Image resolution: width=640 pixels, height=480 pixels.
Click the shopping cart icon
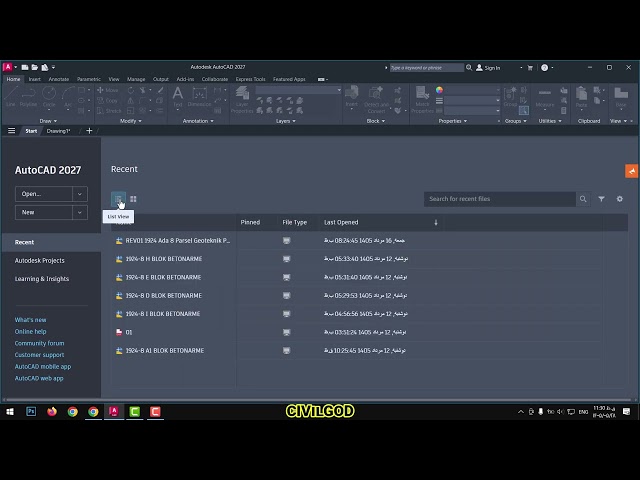point(530,68)
